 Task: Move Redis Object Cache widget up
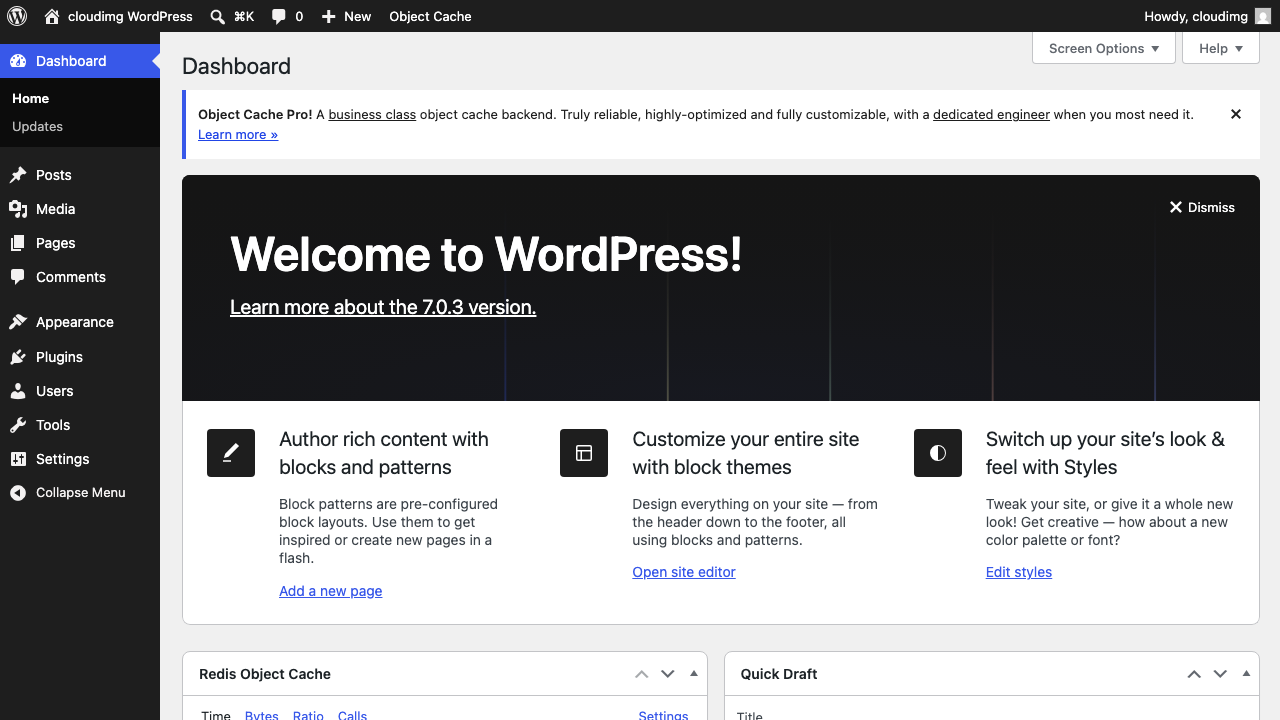pos(642,674)
